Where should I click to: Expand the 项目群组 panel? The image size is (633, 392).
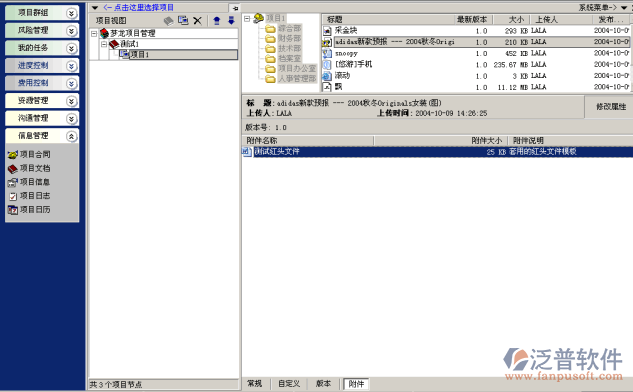(71, 13)
